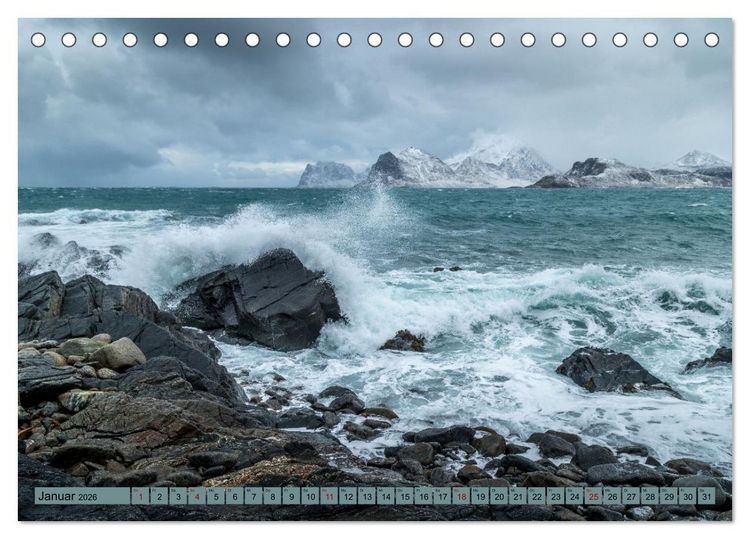Select red day 25 in the calendar strip
750x539 pixels.
click(x=594, y=496)
